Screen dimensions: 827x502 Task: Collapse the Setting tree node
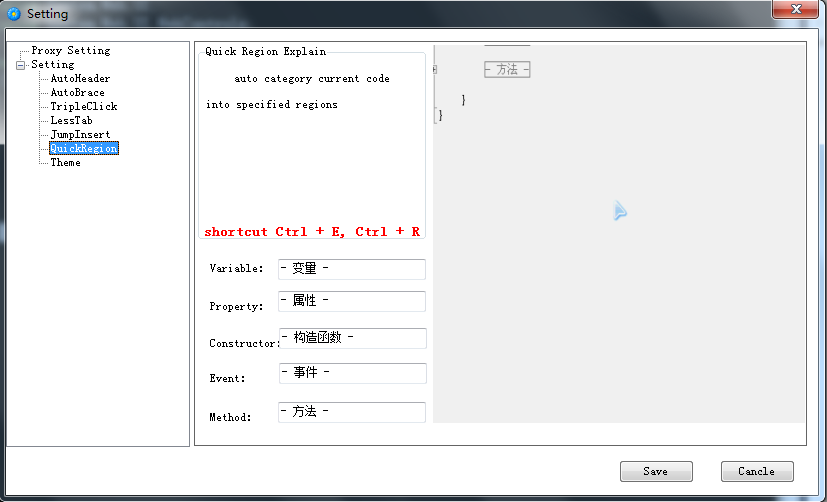pyautogui.click(x=21, y=65)
